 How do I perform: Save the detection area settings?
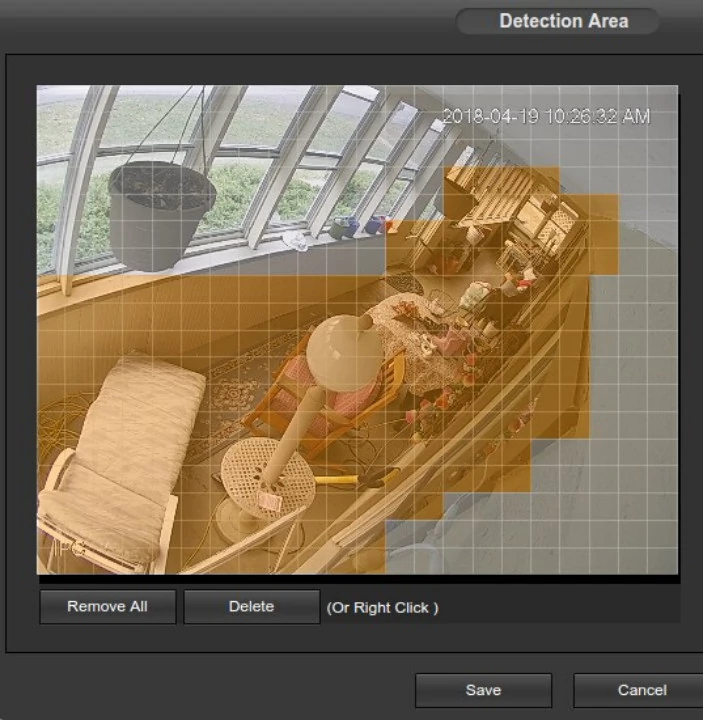tap(483, 690)
